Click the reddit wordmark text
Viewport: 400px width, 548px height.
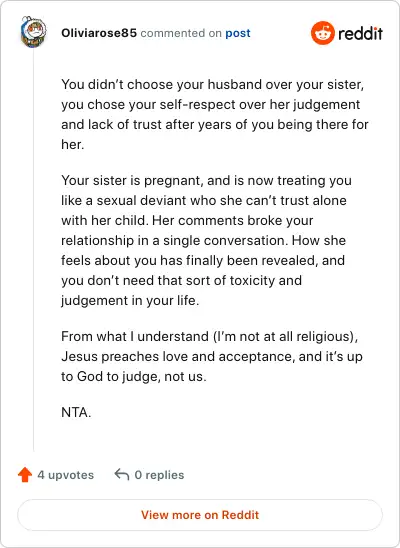pyautogui.click(x=361, y=33)
